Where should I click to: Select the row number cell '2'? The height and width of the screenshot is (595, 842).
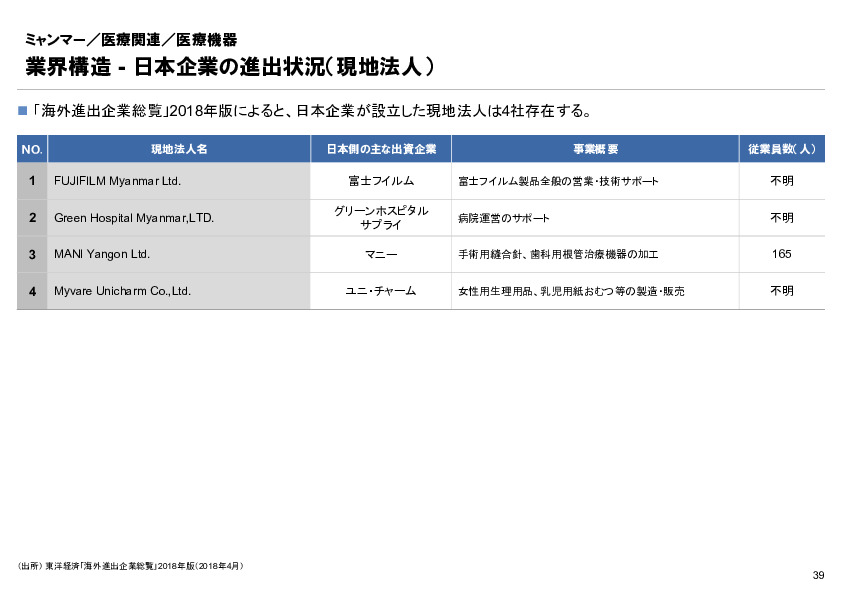coord(32,217)
